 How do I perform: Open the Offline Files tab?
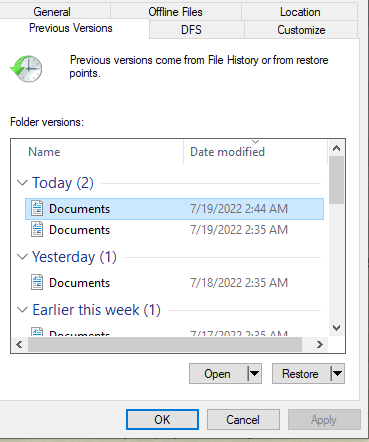coord(176,12)
